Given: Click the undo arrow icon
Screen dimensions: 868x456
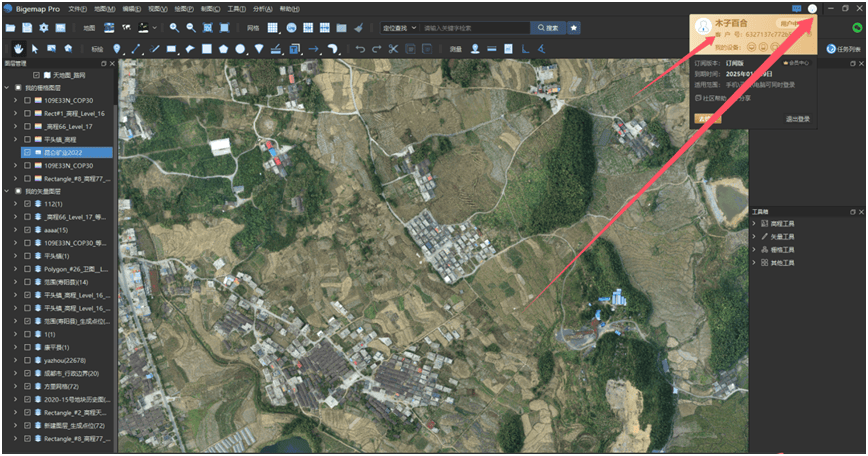Looking at the screenshot, I should 360,49.
